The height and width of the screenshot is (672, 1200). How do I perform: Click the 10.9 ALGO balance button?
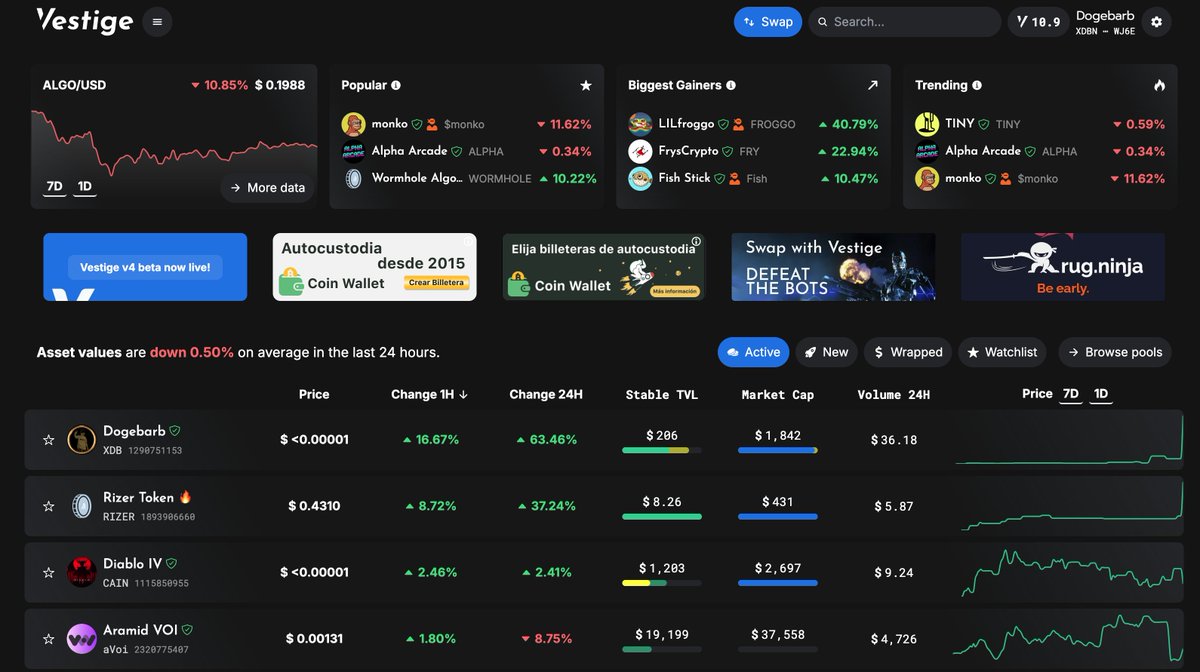point(1036,22)
